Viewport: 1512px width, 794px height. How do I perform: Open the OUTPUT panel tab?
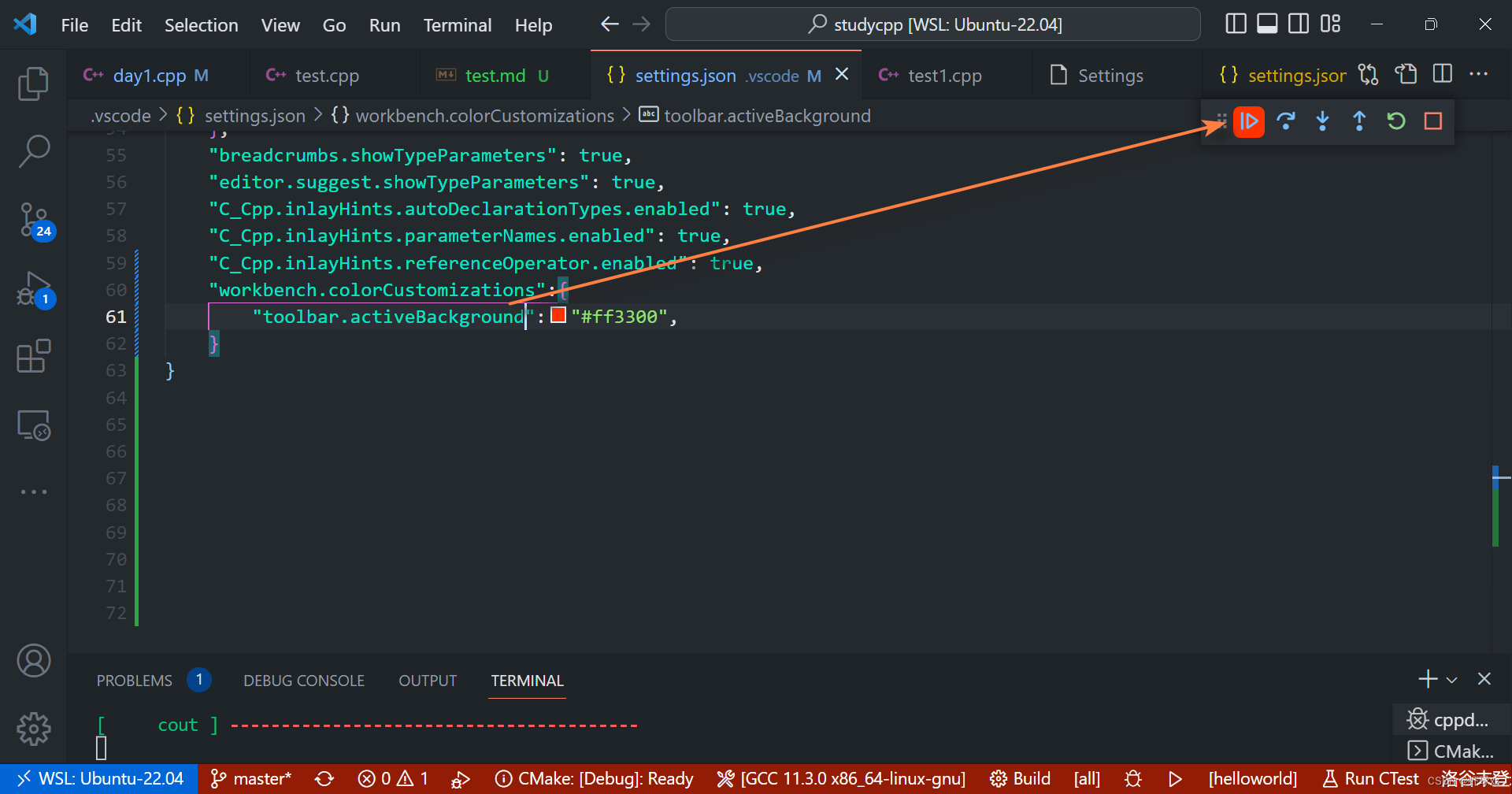point(428,681)
